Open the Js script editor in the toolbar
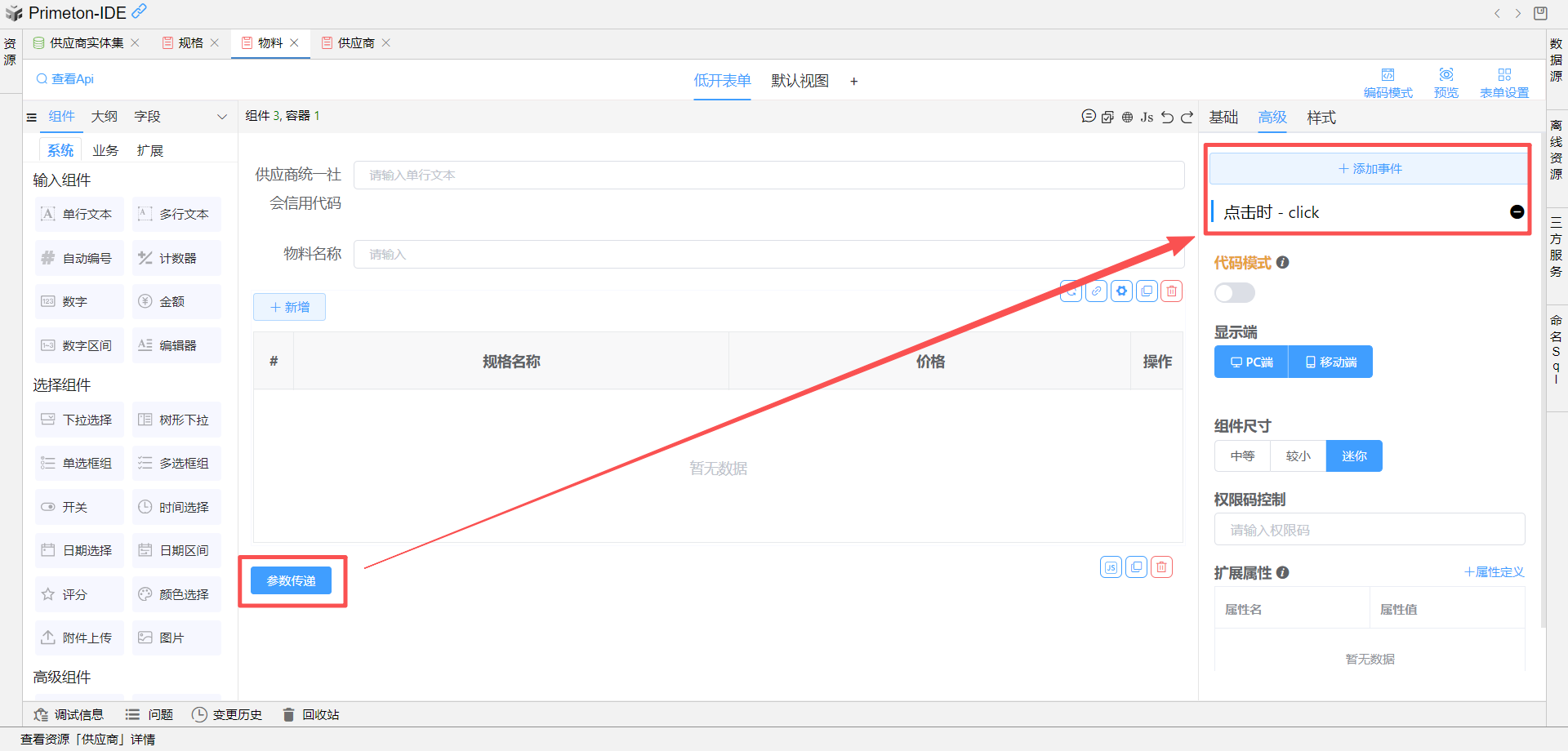This screenshot has width=1568, height=751. point(1147,117)
